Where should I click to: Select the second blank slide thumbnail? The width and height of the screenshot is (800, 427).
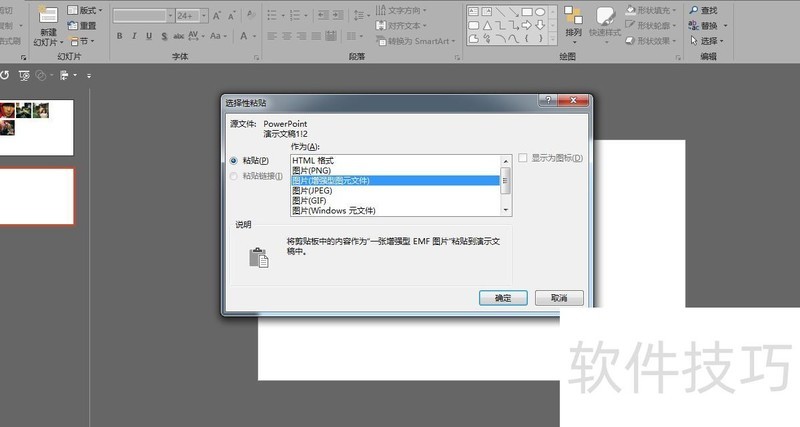click(x=36, y=196)
